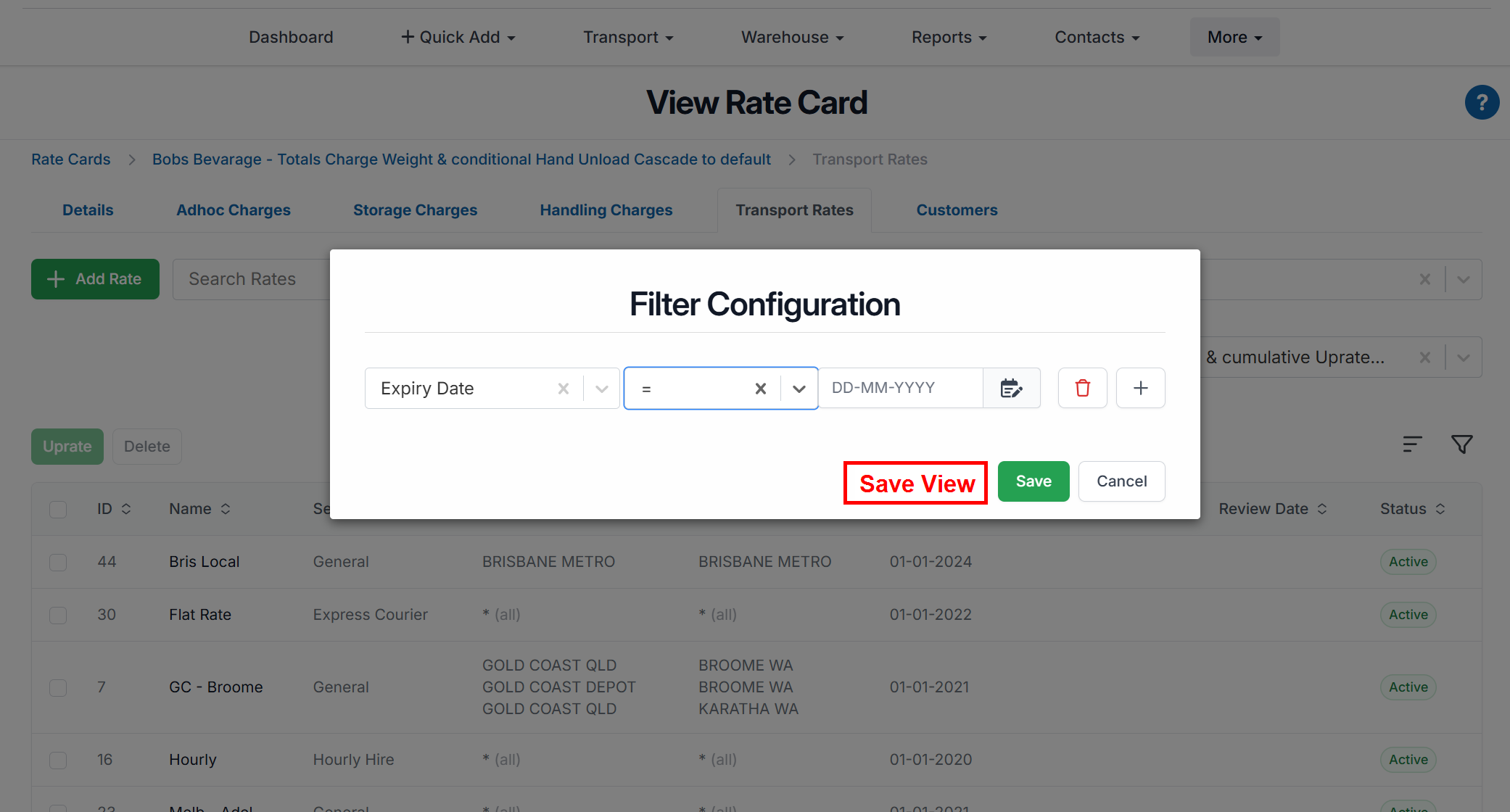Clear the Expiry Date field selection
This screenshot has width=1510, height=812.
(563, 389)
